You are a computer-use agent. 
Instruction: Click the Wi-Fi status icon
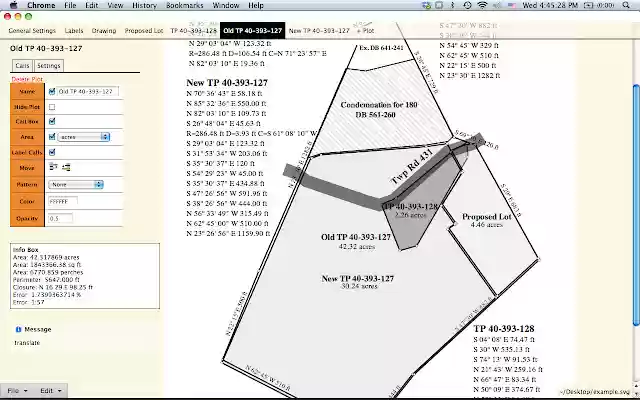tap(482, 5)
